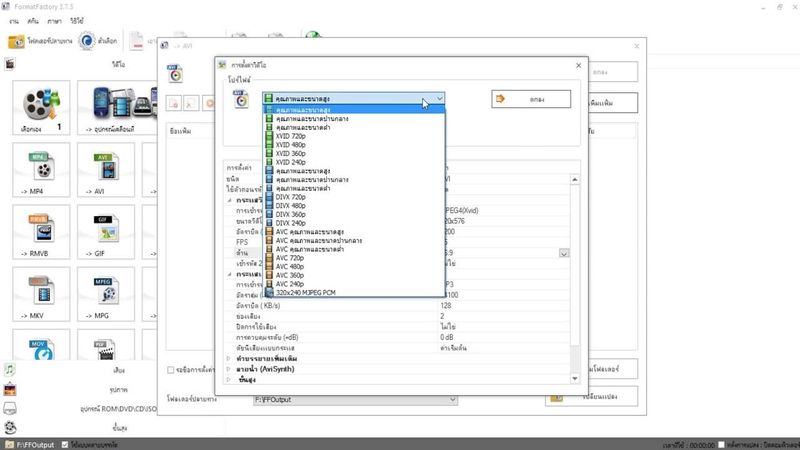Viewport: 800px width, 450px height.
Task: Open the Options gear toolbar icon
Action: point(87,41)
